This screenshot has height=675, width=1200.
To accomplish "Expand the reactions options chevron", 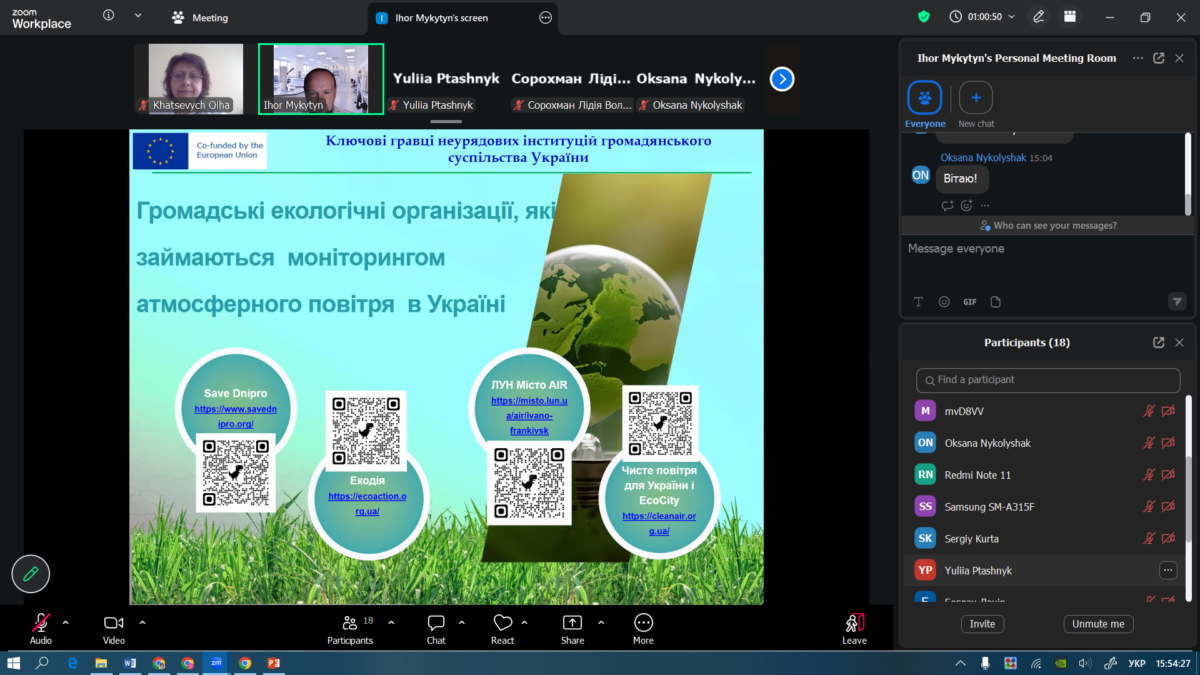I will coord(525,623).
